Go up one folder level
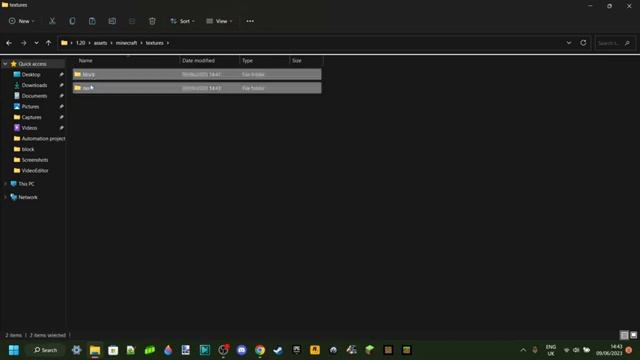Viewport: 640px width, 360px height. [49, 43]
